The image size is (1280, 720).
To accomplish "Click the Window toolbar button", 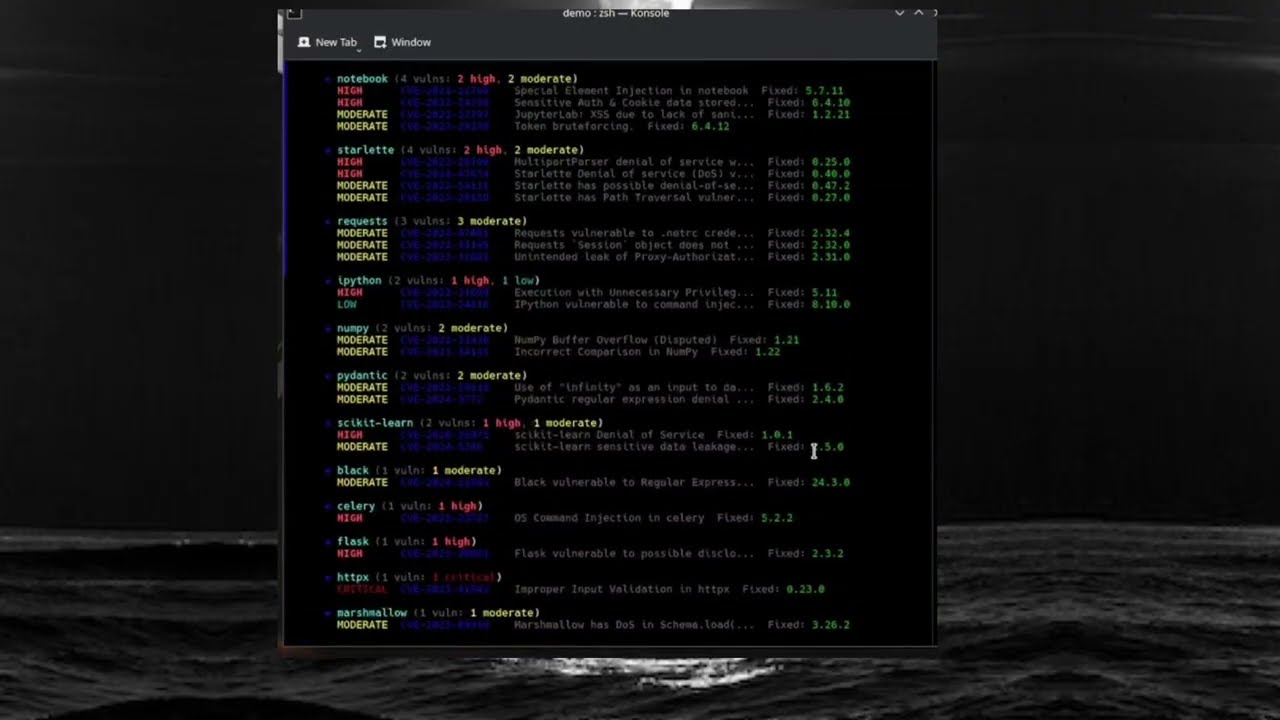I will tap(402, 42).
